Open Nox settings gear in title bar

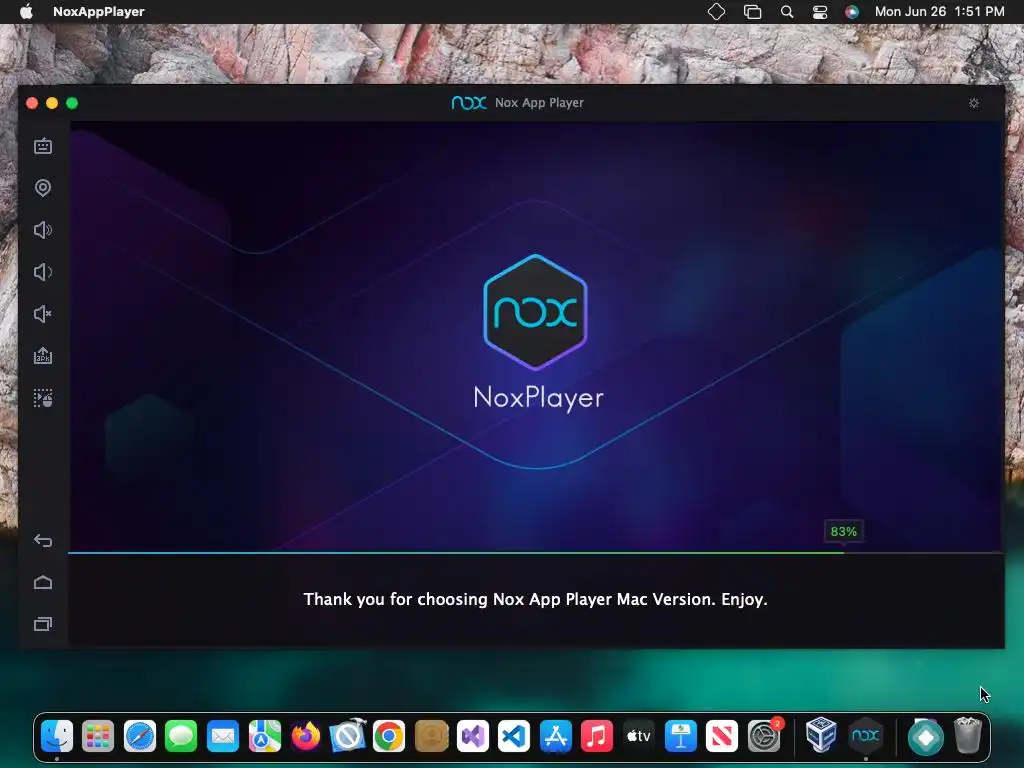tap(974, 103)
